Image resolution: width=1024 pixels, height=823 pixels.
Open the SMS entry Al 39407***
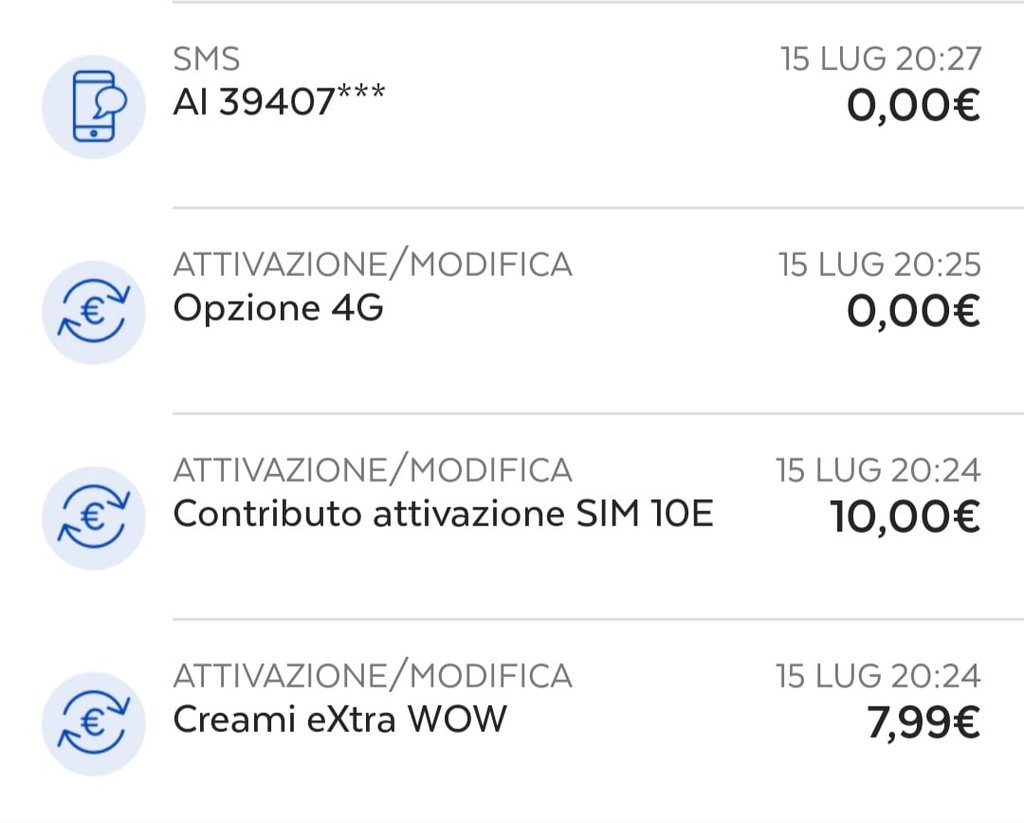(x=280, y=103)
